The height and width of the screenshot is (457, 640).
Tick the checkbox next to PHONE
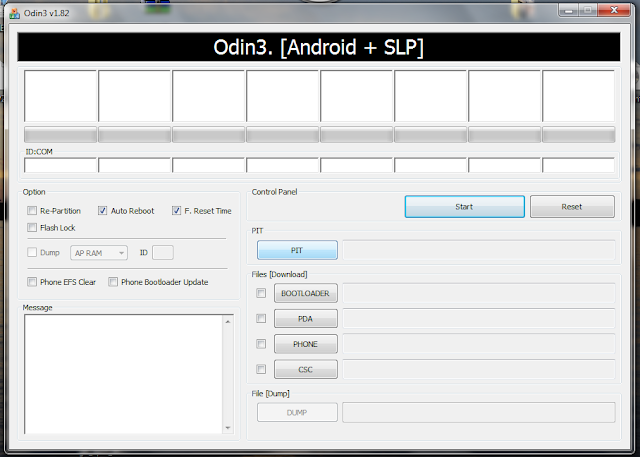[x=261, y=344]
